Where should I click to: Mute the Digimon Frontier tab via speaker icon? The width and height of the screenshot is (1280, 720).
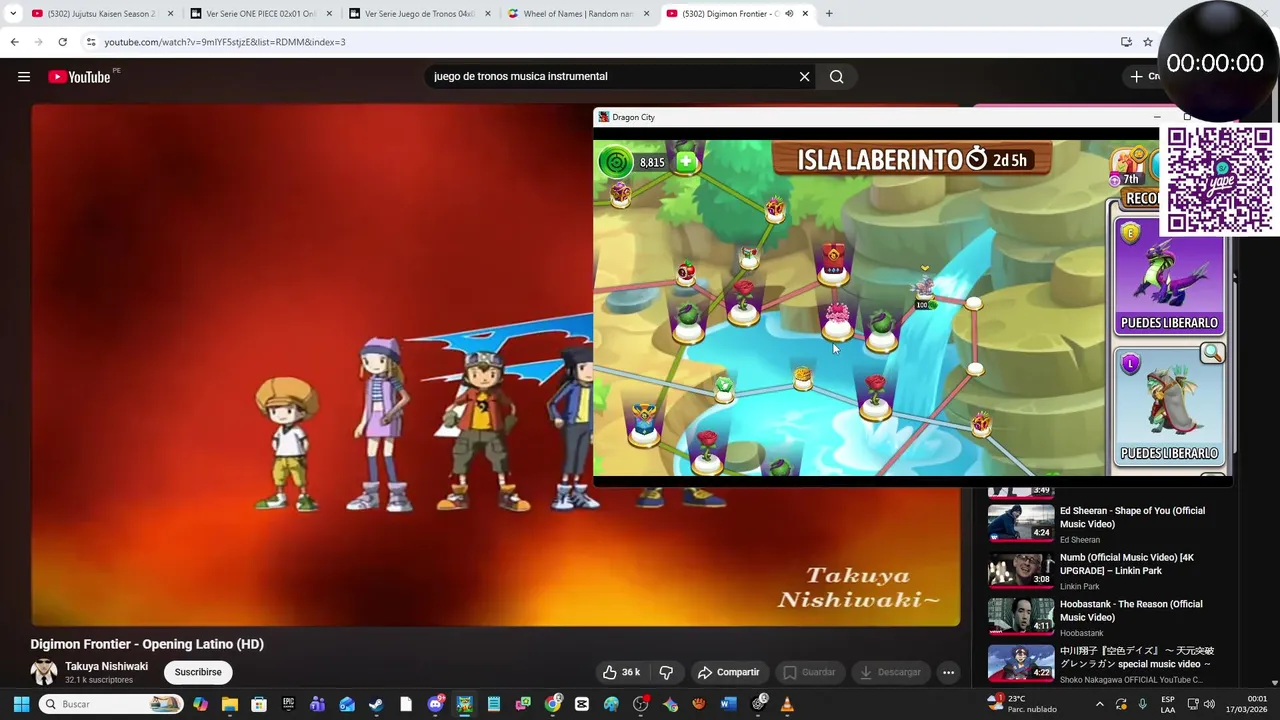pyautogui.click(x=789, y=14)
